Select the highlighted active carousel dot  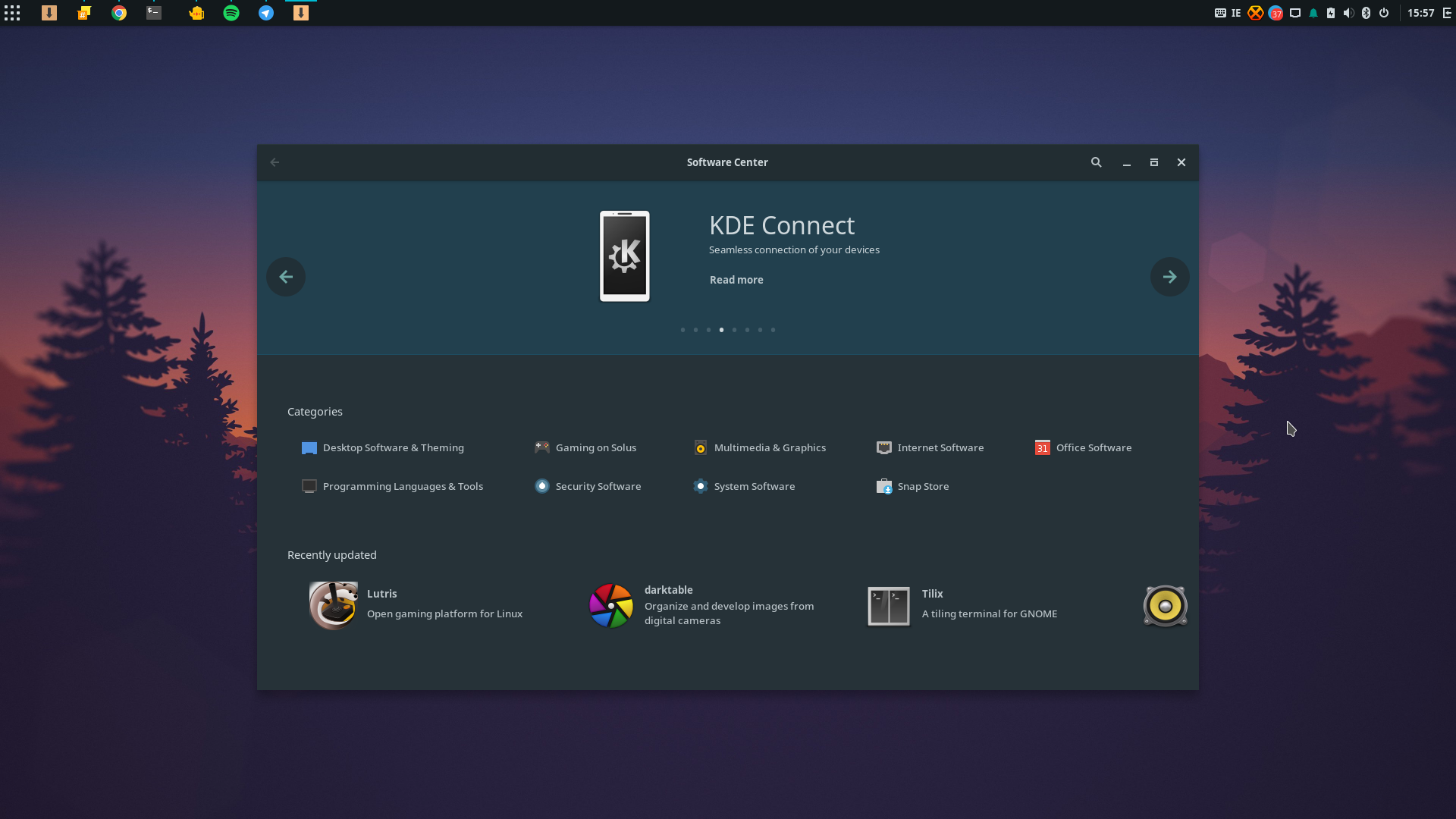coord(721,330)
